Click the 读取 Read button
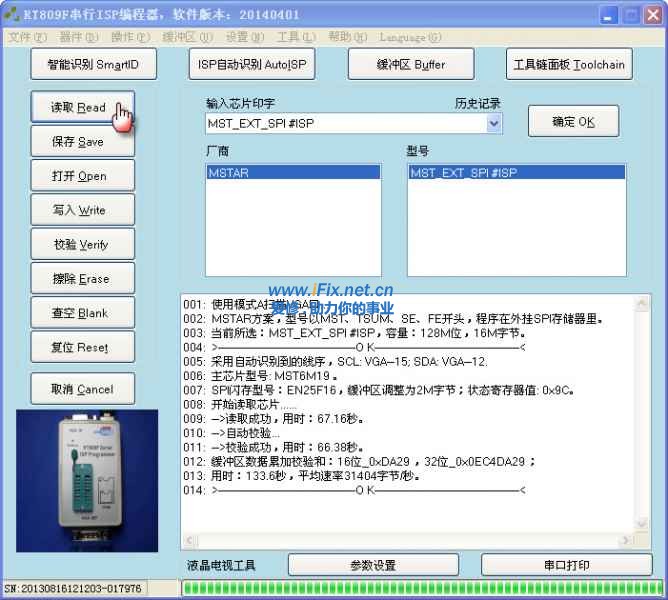 click(79, 108)
